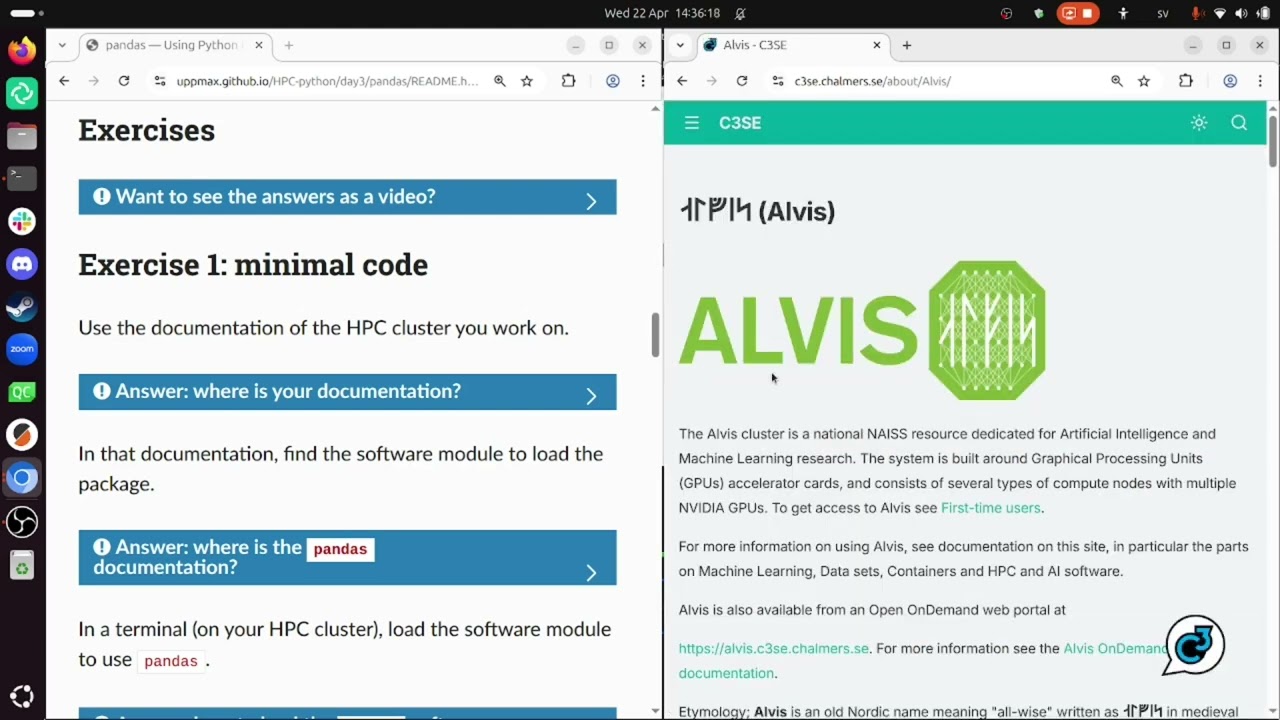Image resolution: width=1280 pixels, height=720 pixels.
Task: Click the c3se.chalmers.se/about/Alvis/ address bar
Action: (x=872, y=81)
